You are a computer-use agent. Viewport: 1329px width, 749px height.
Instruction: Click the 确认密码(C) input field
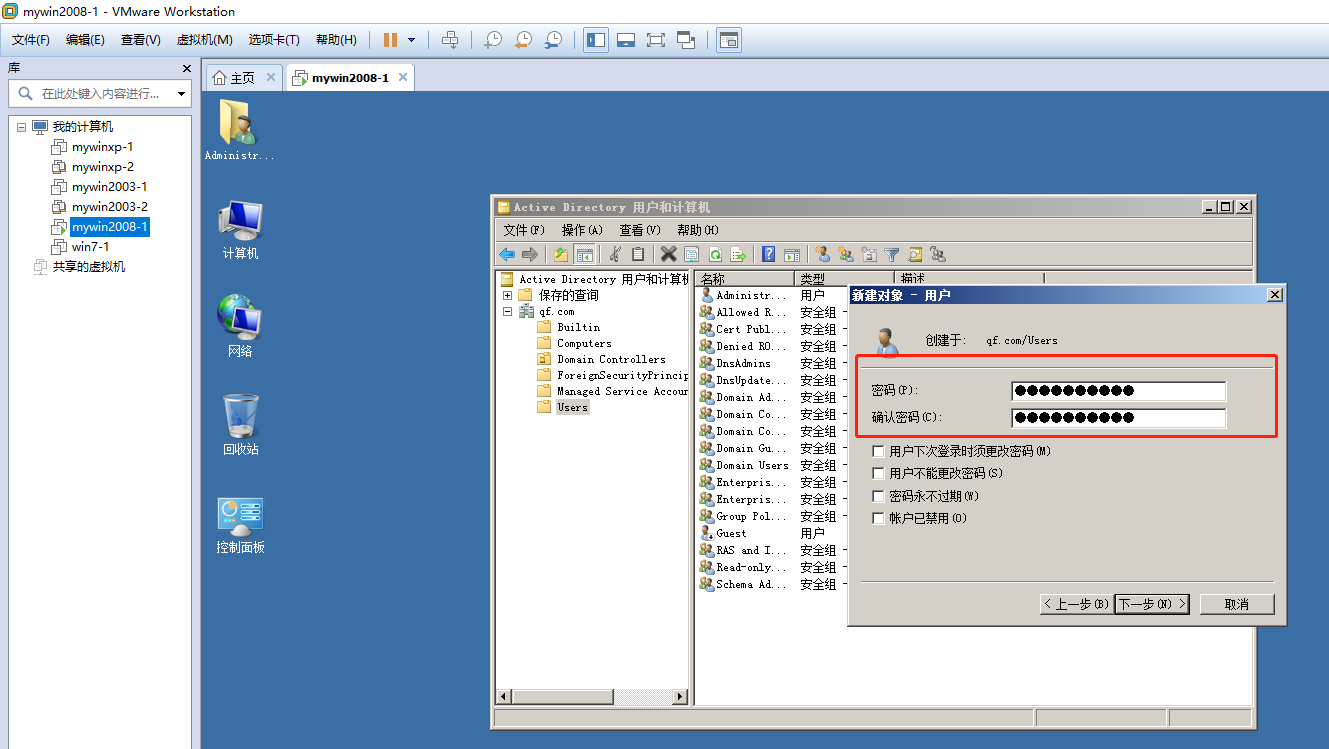tap(1118, 418)
